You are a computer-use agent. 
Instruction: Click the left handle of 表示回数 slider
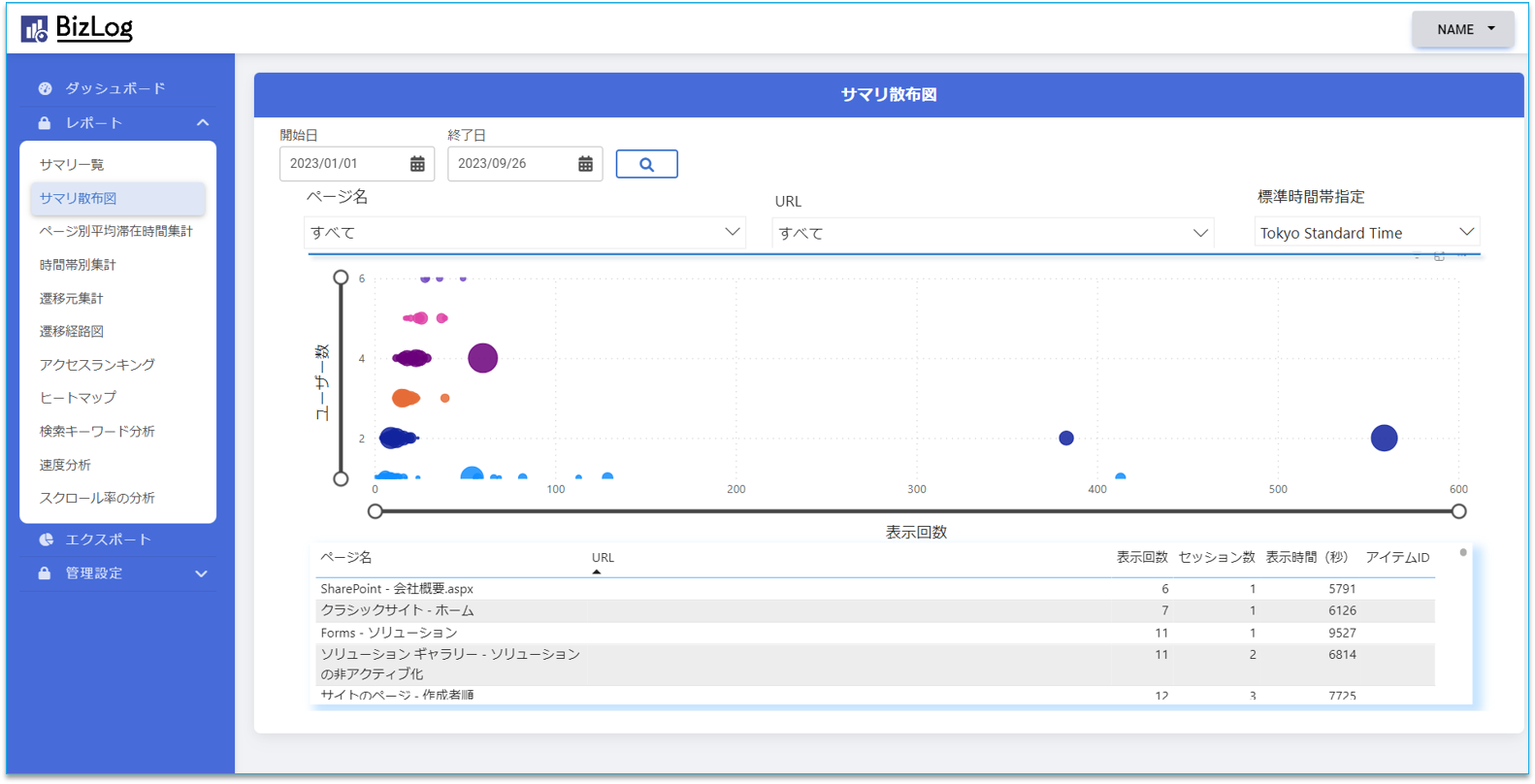(x=376, y=511)
